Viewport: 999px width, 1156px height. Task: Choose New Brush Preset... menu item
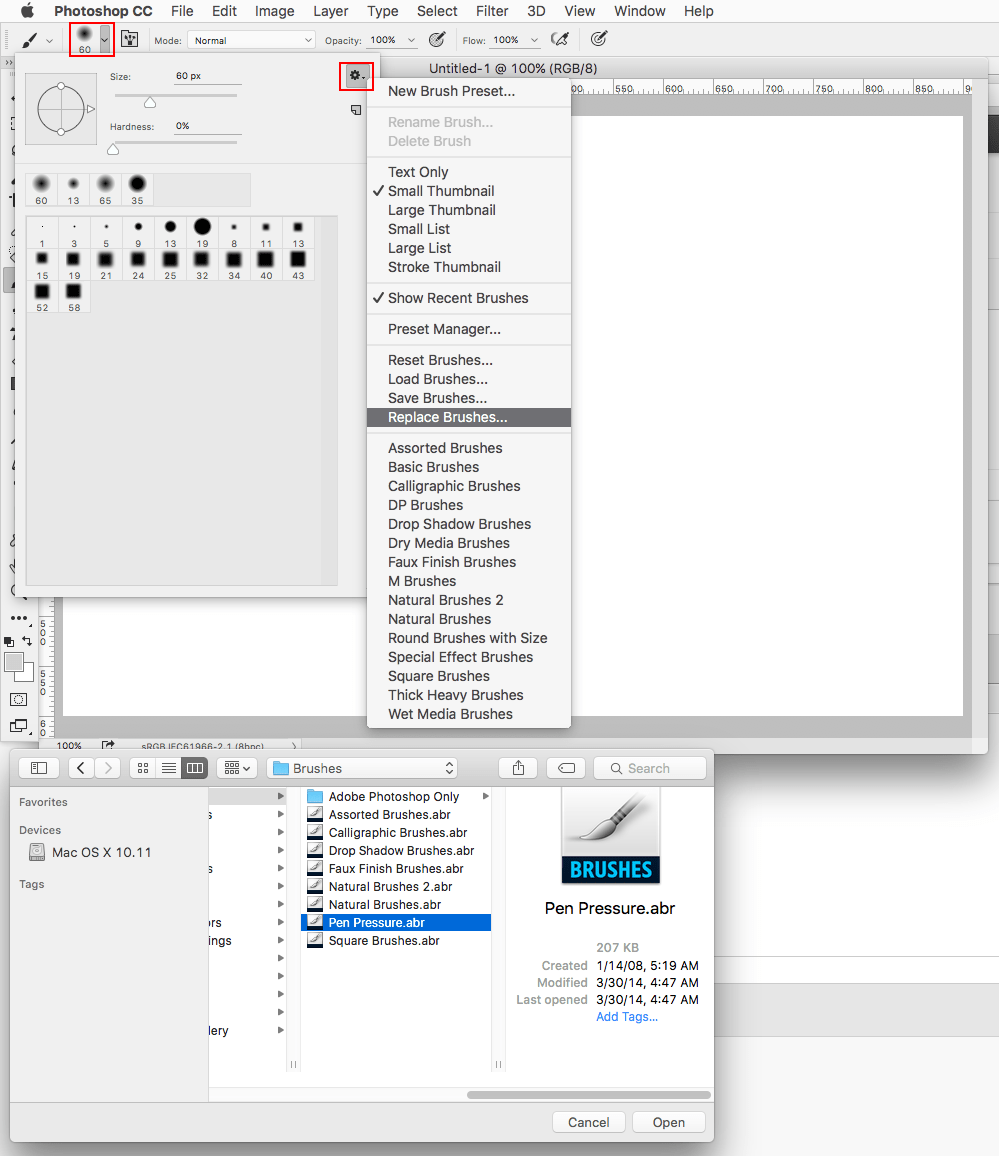click(x=469, y=91)
